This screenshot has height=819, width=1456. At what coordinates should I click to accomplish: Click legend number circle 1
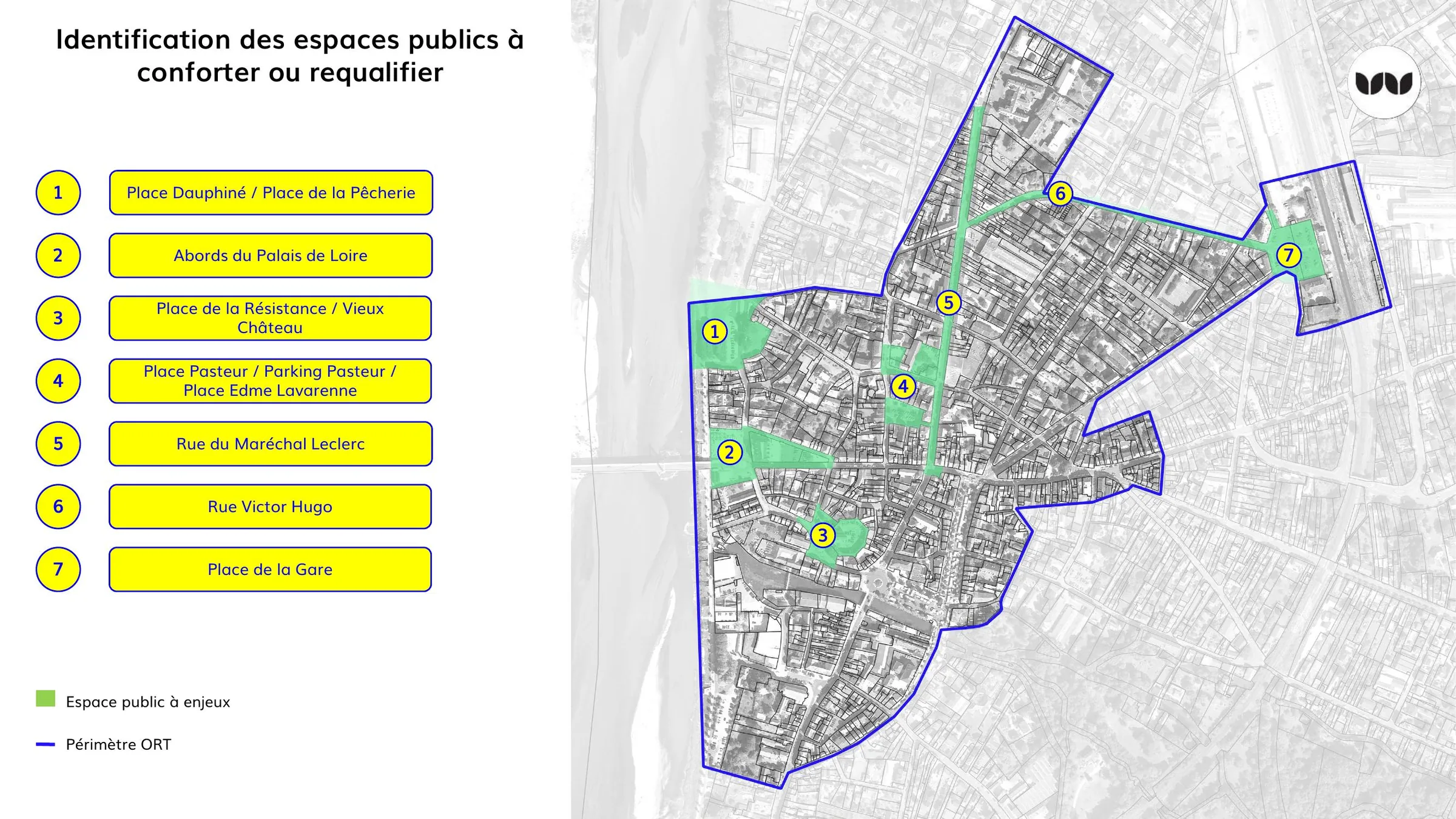coord(58,193)
